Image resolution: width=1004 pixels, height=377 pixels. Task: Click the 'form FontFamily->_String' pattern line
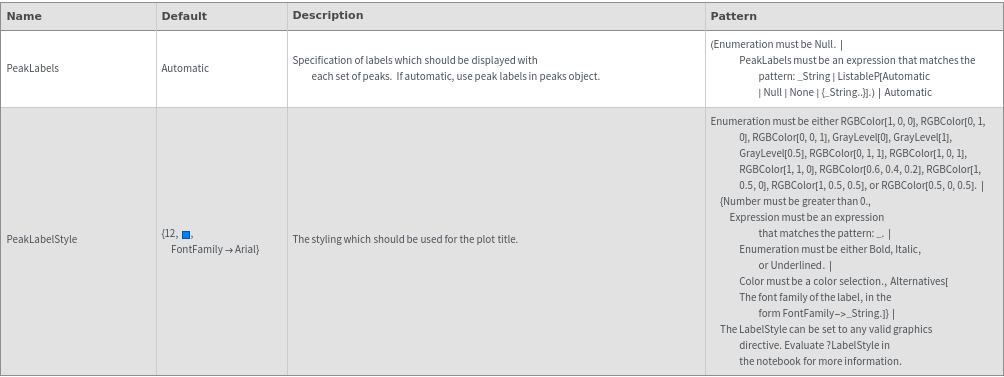(827, 313)
